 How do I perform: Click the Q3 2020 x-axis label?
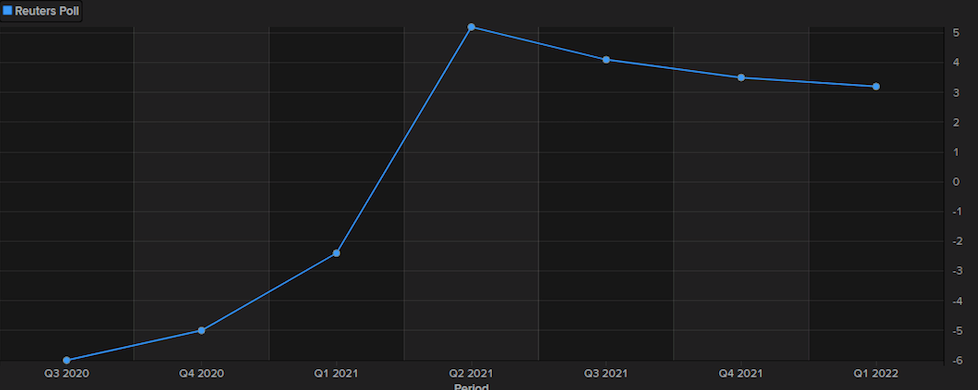click(67, 374)
